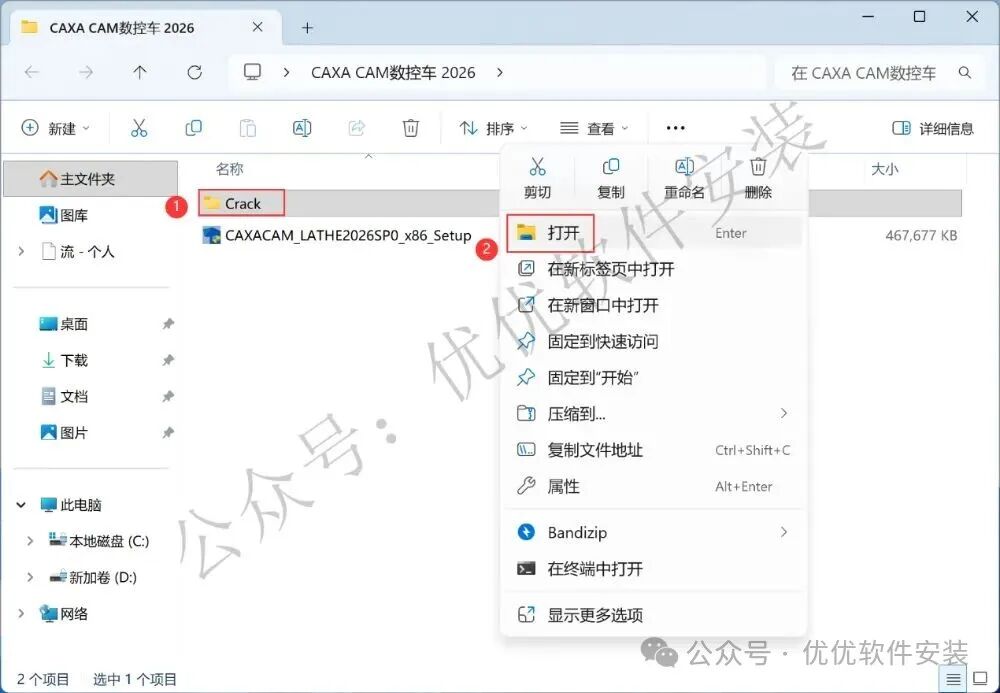
Task: Expand the 流 - 个人 tree node
Action: point(21,252)
